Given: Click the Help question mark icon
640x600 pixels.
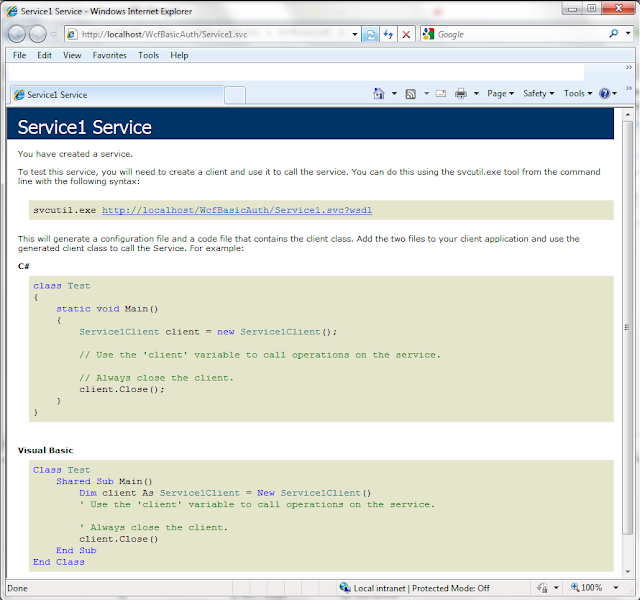Looking at the screenshot, I should pyautogui.click(x=604, y=94).
